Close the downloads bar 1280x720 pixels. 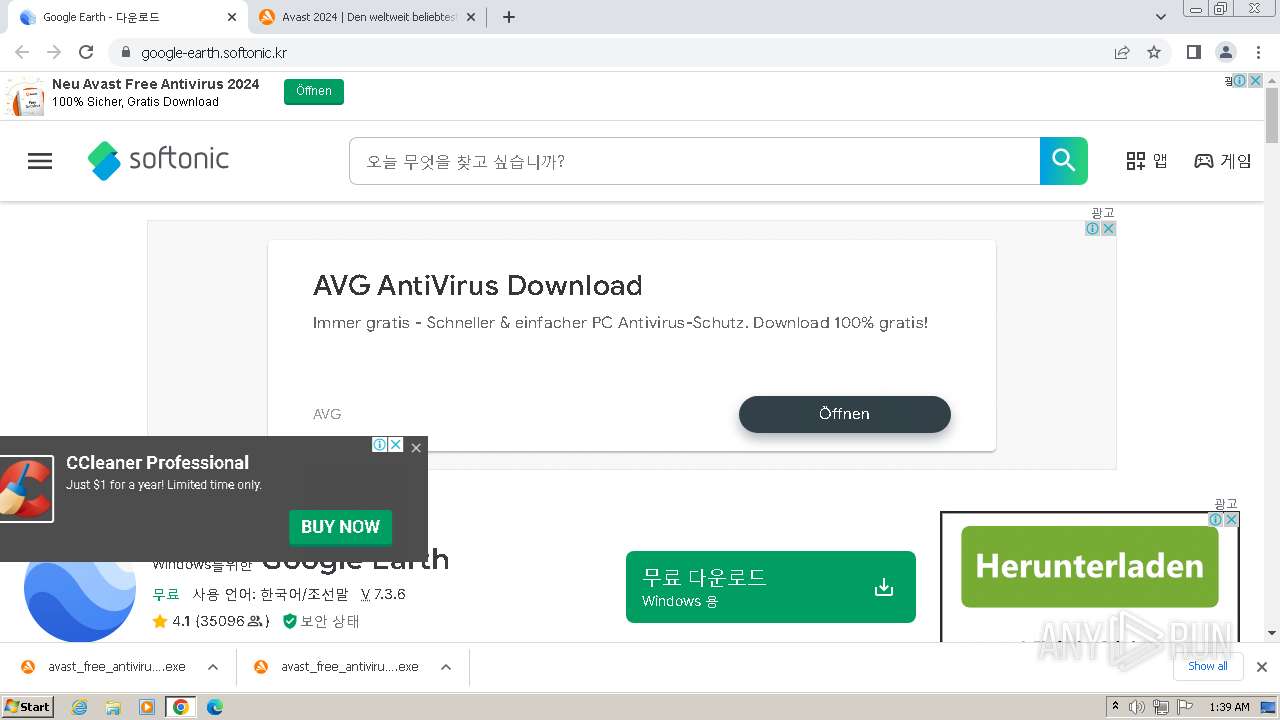coord(1262,667)
